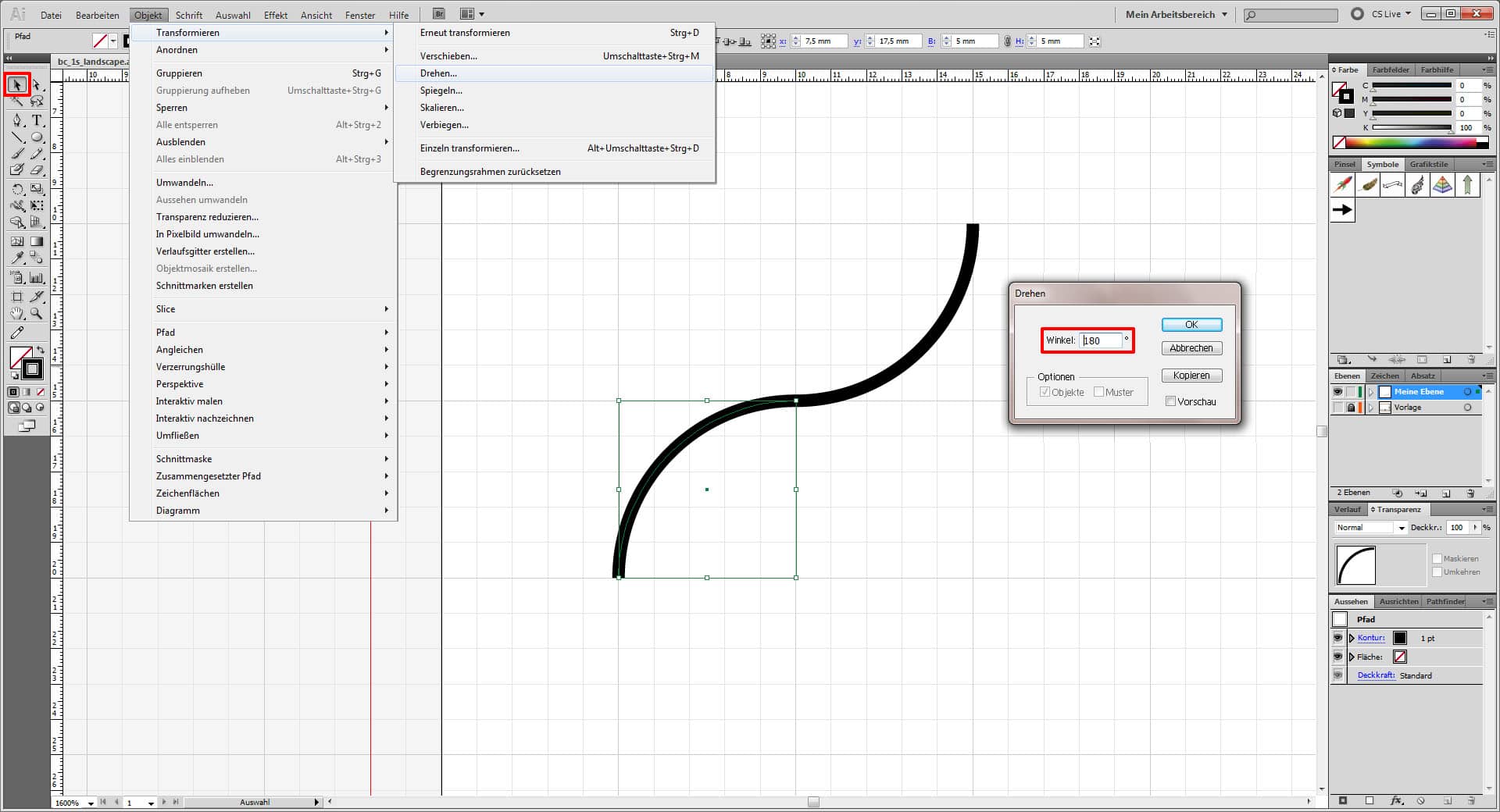Activate the Zoom tool
This screenshot has width=1500, height=812.
click(x=36, y=314)
